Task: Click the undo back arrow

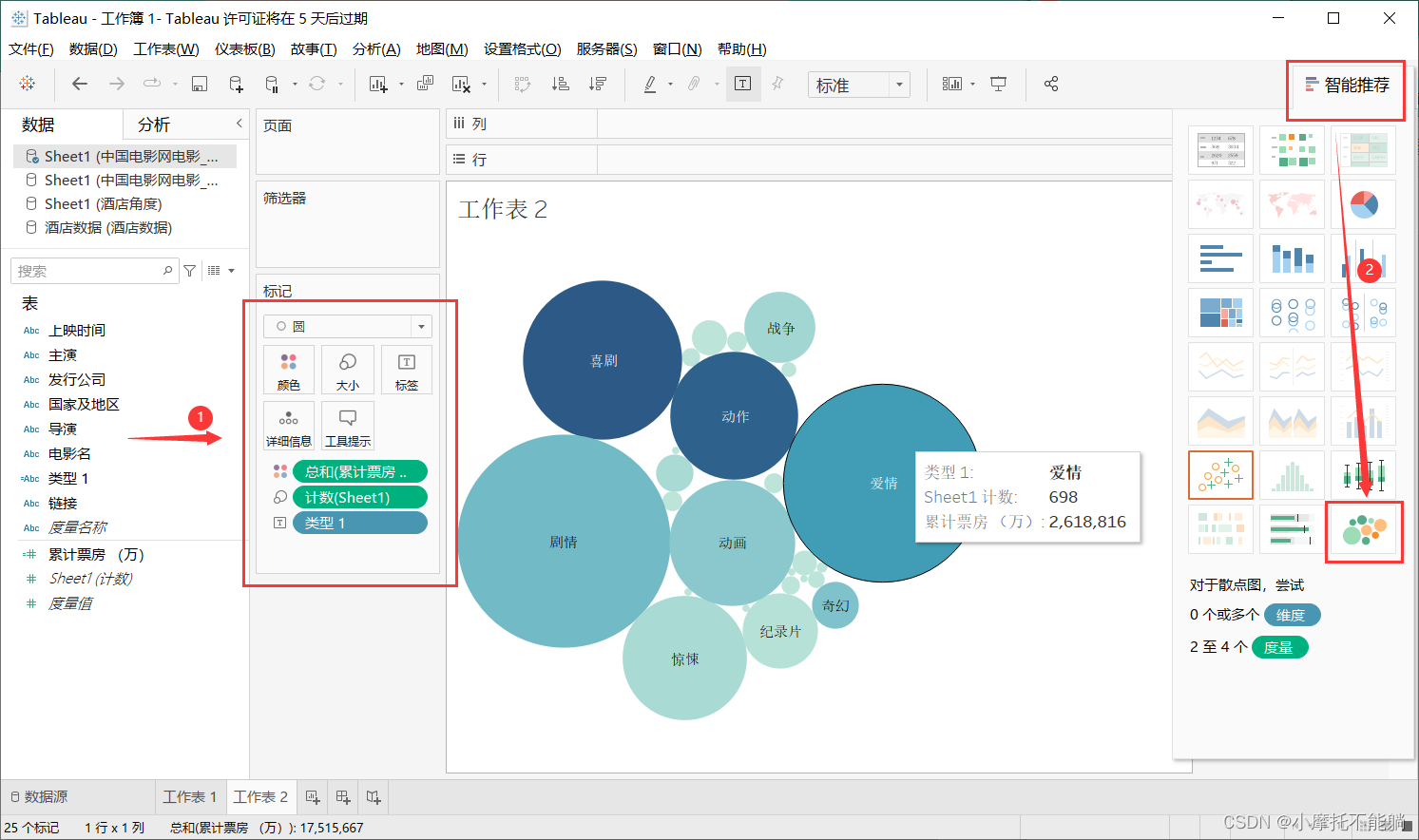Action: click(x=80, y=84)
